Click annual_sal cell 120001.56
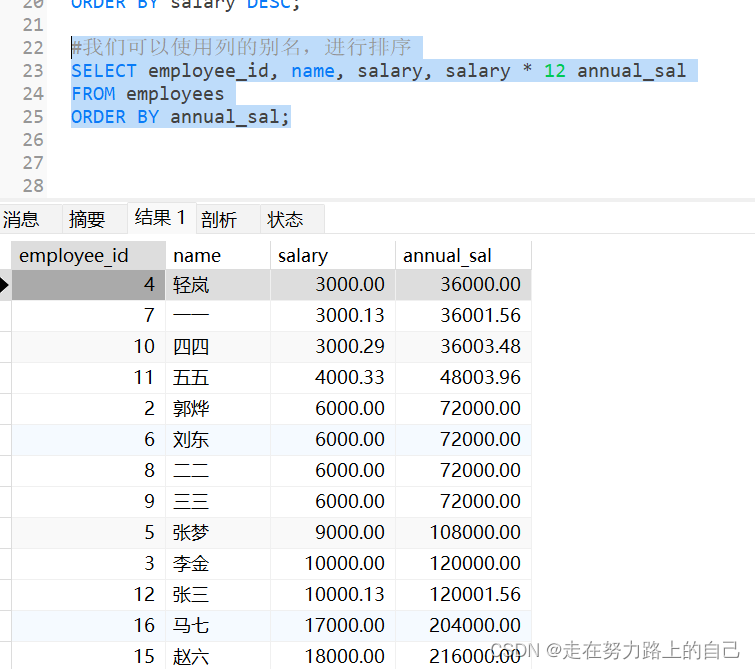755x669 pixels. 463,594
